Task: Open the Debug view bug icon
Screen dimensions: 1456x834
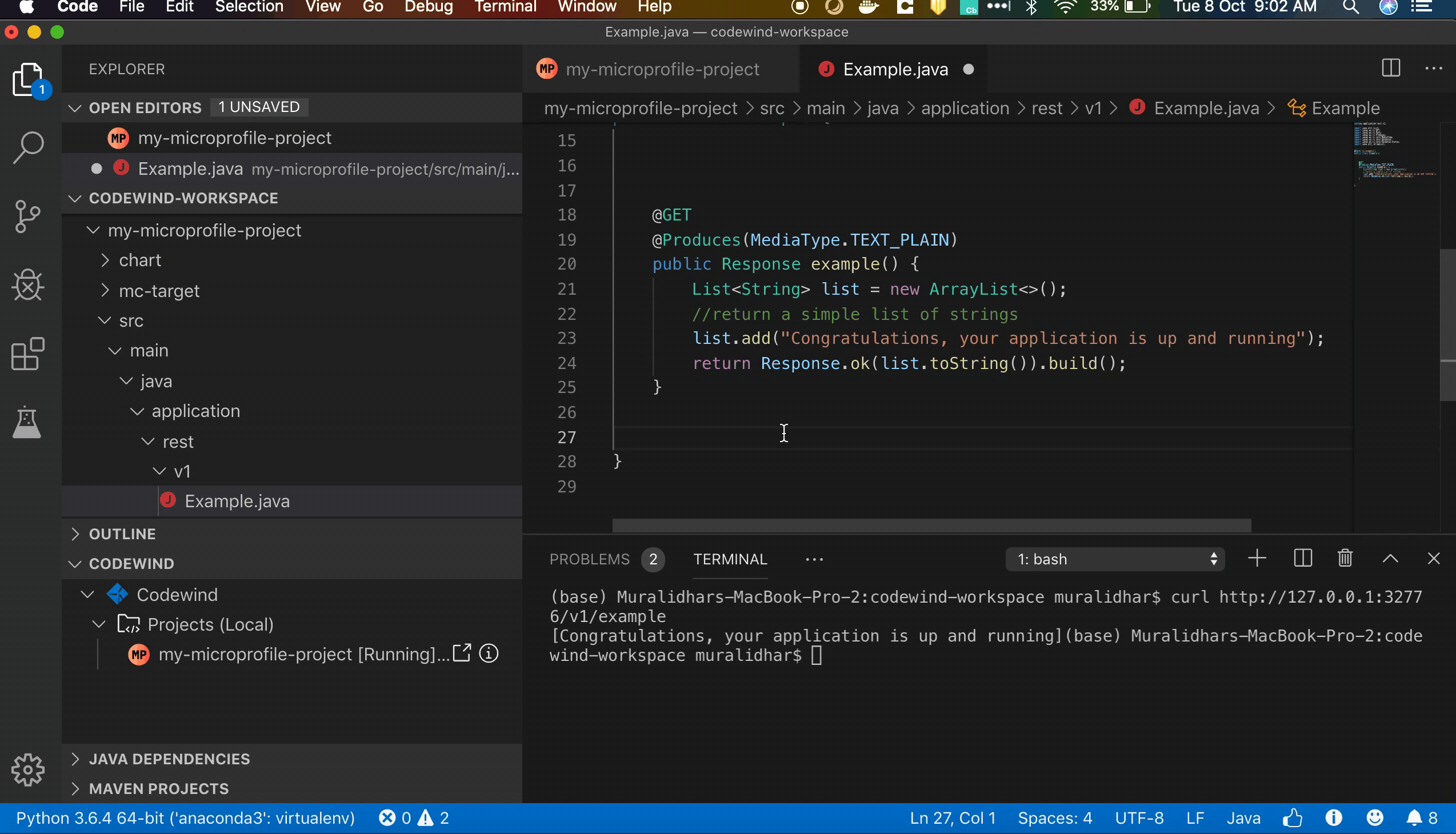Action: click(x=27, y=284)
